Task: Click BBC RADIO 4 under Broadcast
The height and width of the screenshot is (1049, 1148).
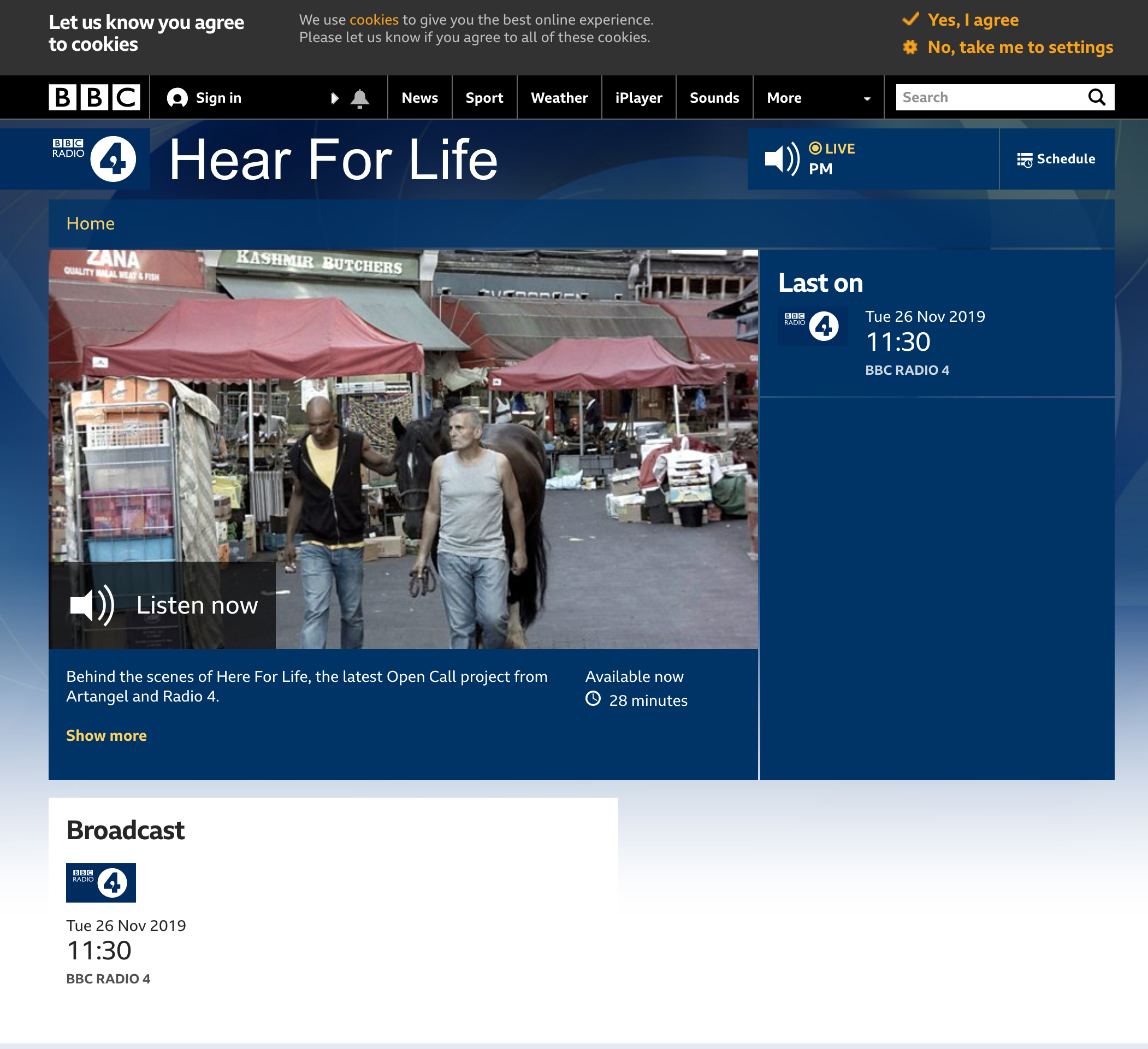Action: tap(108, 979)
